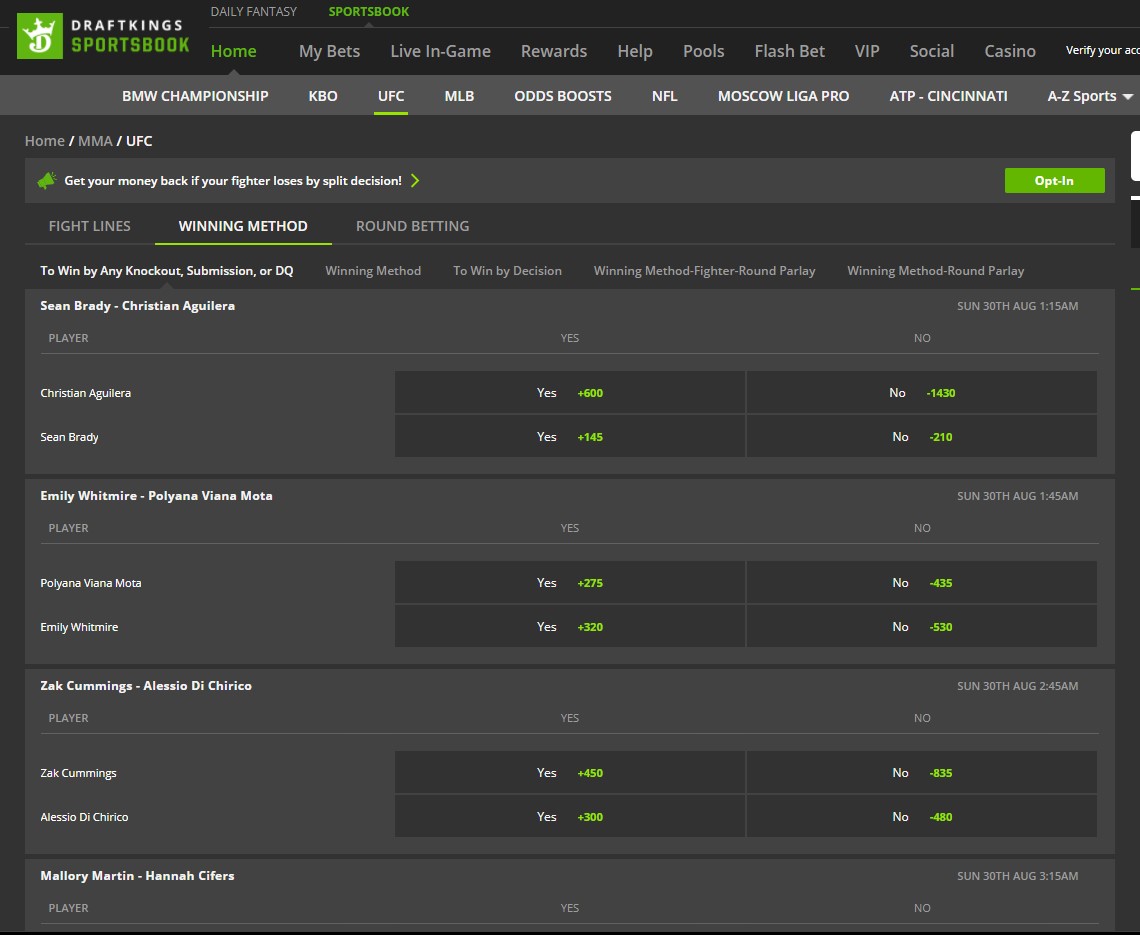
Task: Bet Yes +300 on Alessio Di Chirico
Action: [x=570, y=816]
